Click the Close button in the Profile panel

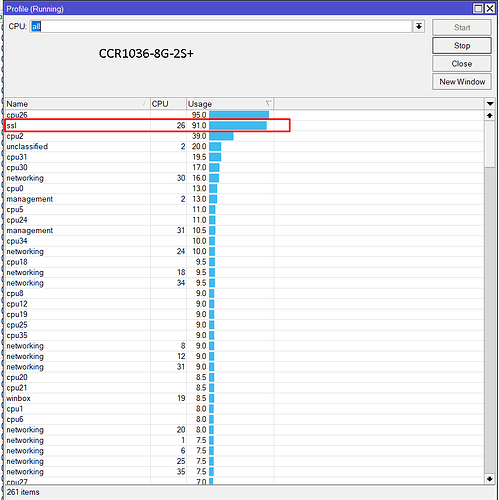[462, 64]
